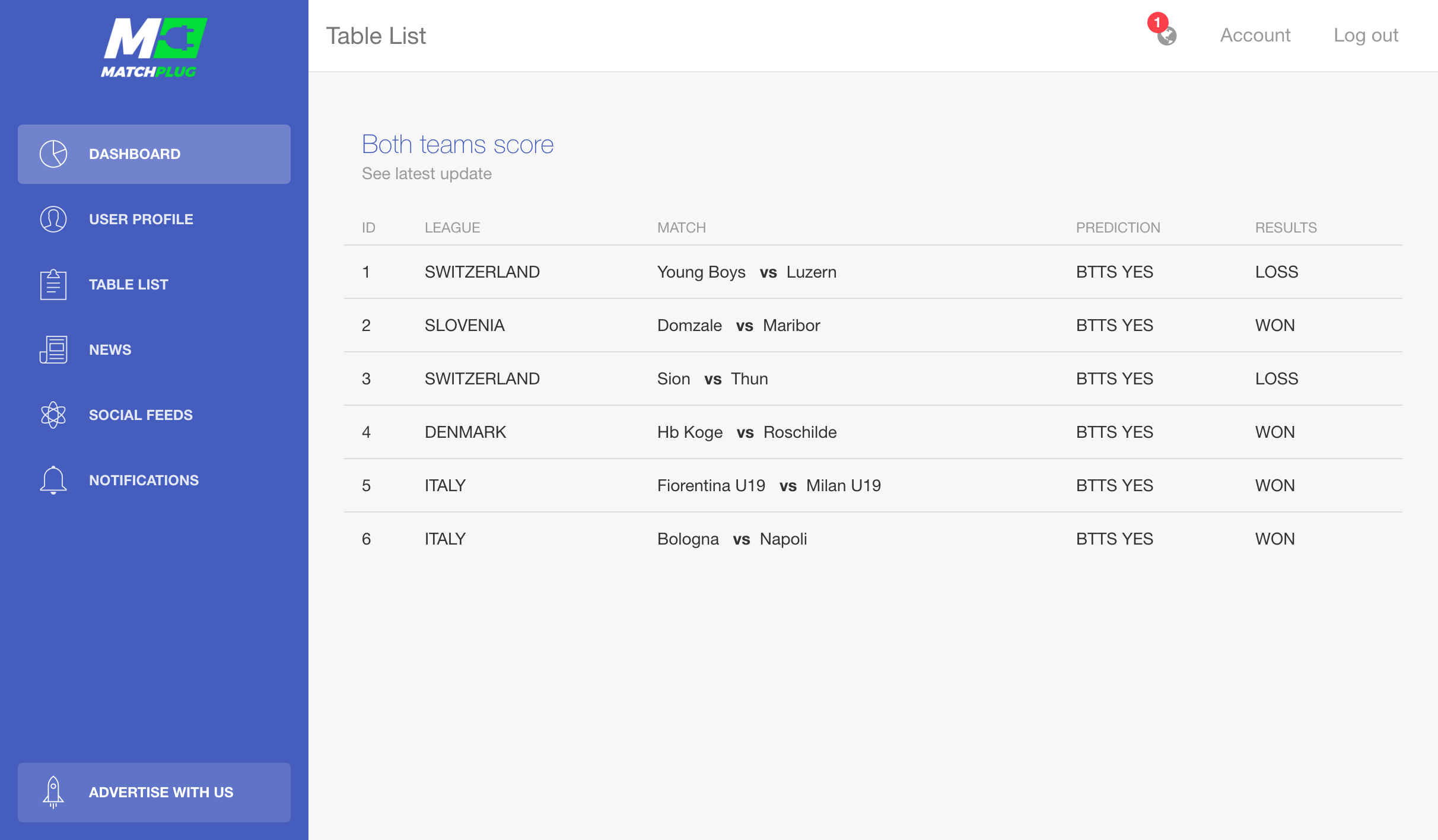The image size is (1438, 840).
Task: Select Table List in the sidebar
Action: point(129,285)
